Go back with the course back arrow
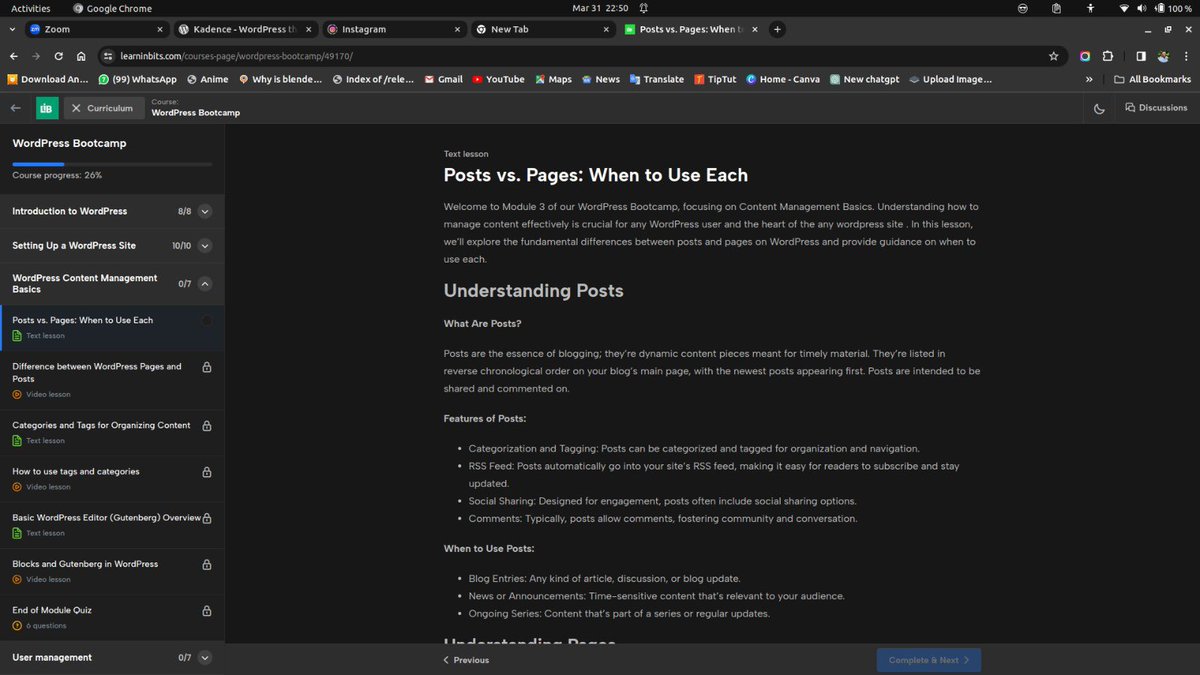 tap(15, 108)
